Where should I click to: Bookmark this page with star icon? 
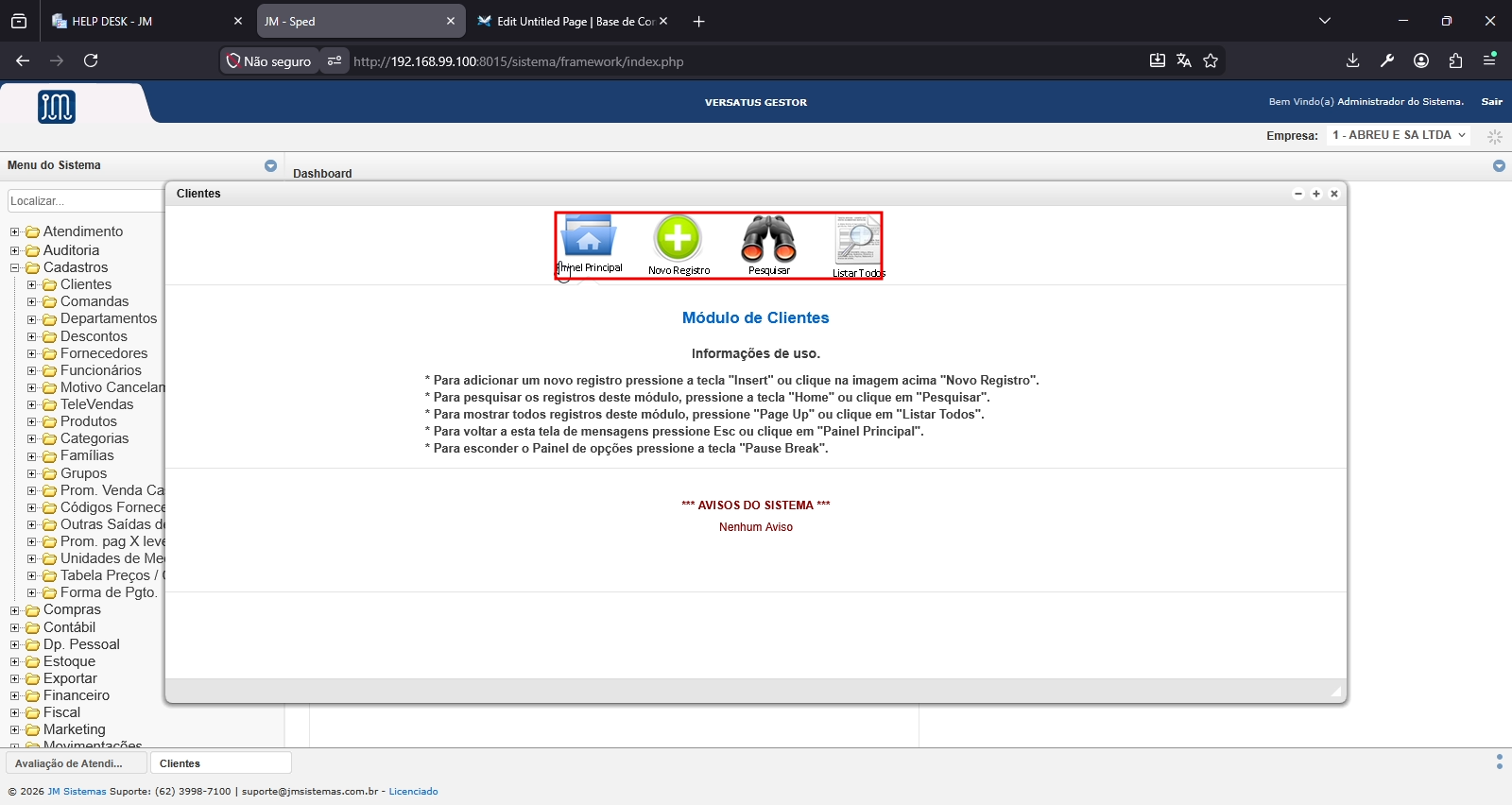[1211, 60]
